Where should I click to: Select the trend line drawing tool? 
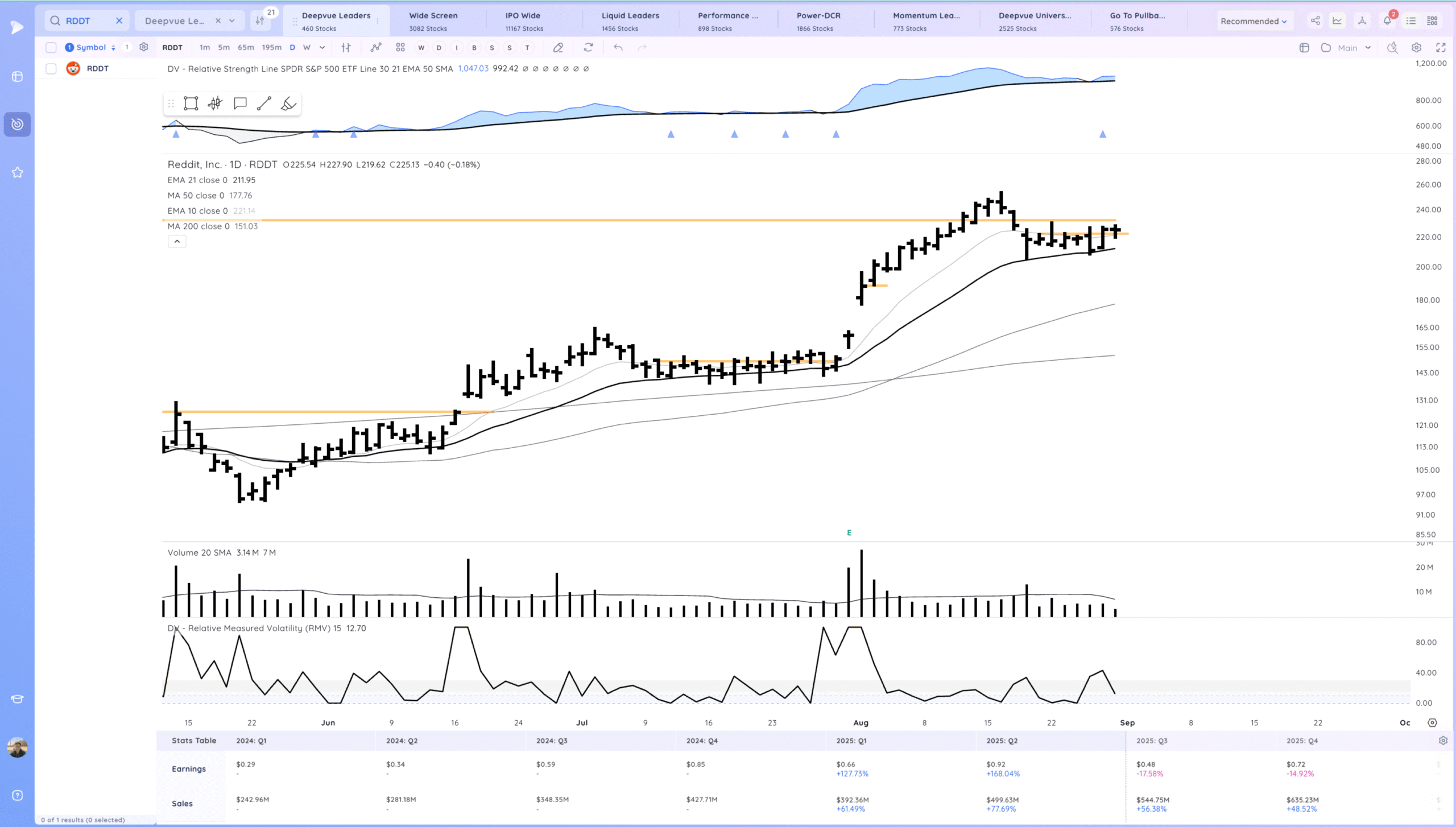click(x=264, y=104)
